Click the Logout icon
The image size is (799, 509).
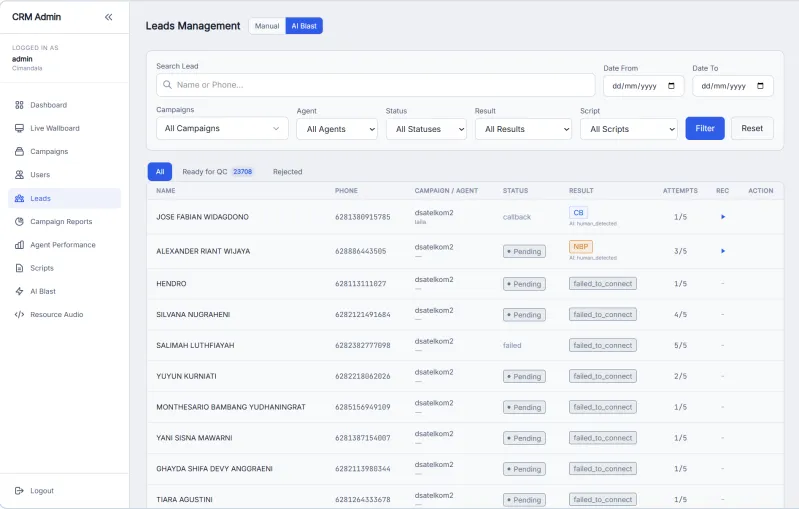coord(19,491)
